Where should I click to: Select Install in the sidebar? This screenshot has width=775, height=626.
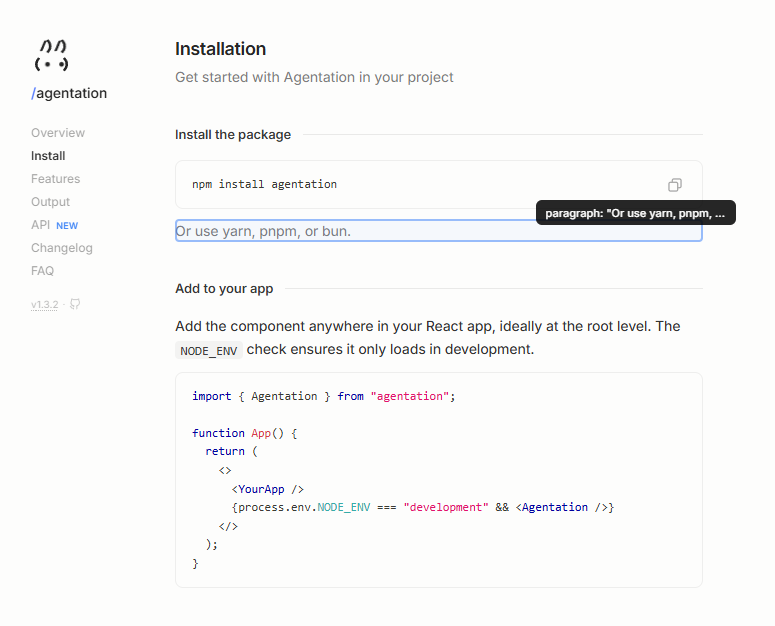click(48, 156)
